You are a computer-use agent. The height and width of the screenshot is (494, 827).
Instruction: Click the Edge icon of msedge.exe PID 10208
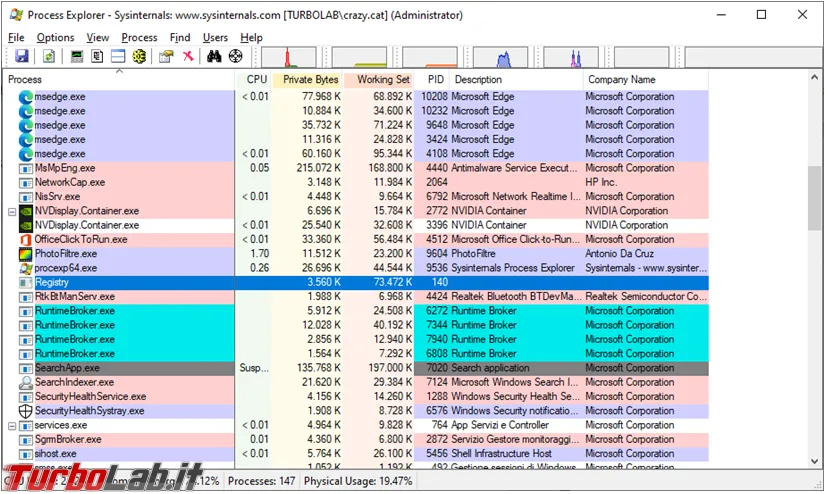tap(25, 97)
